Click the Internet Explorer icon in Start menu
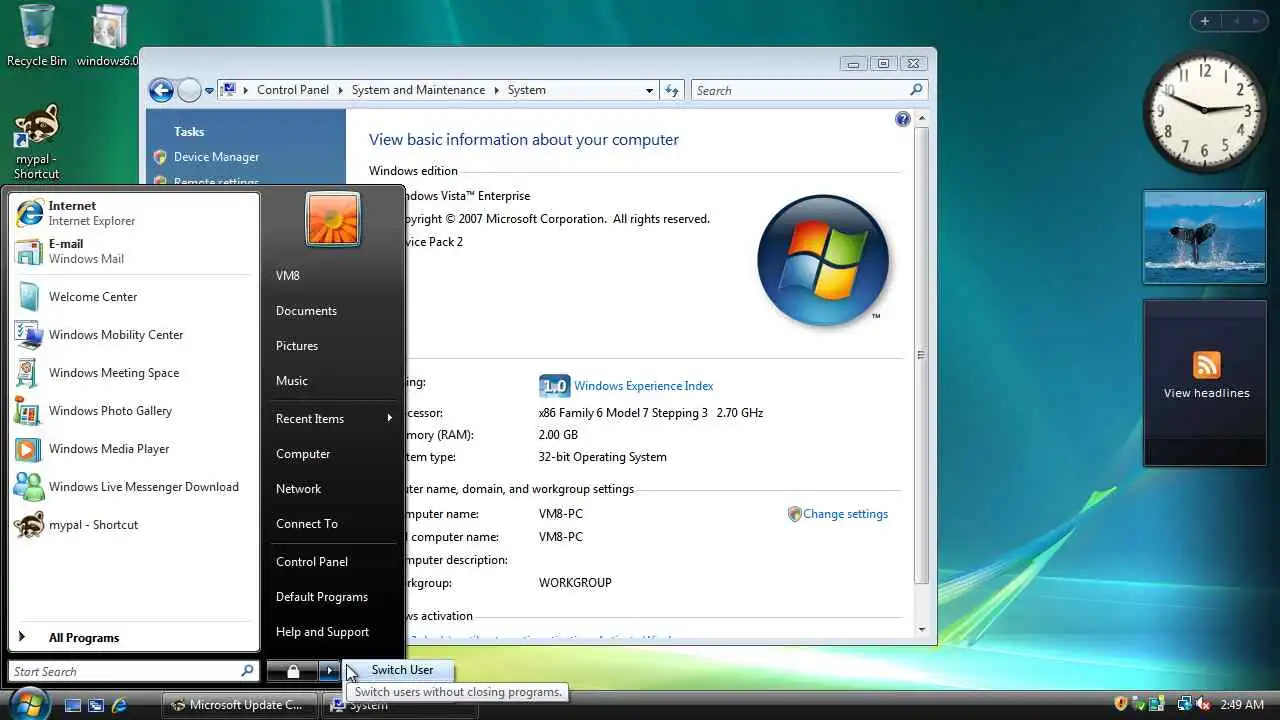Screen dimensions: 1280x720 (x=30, y=213)
